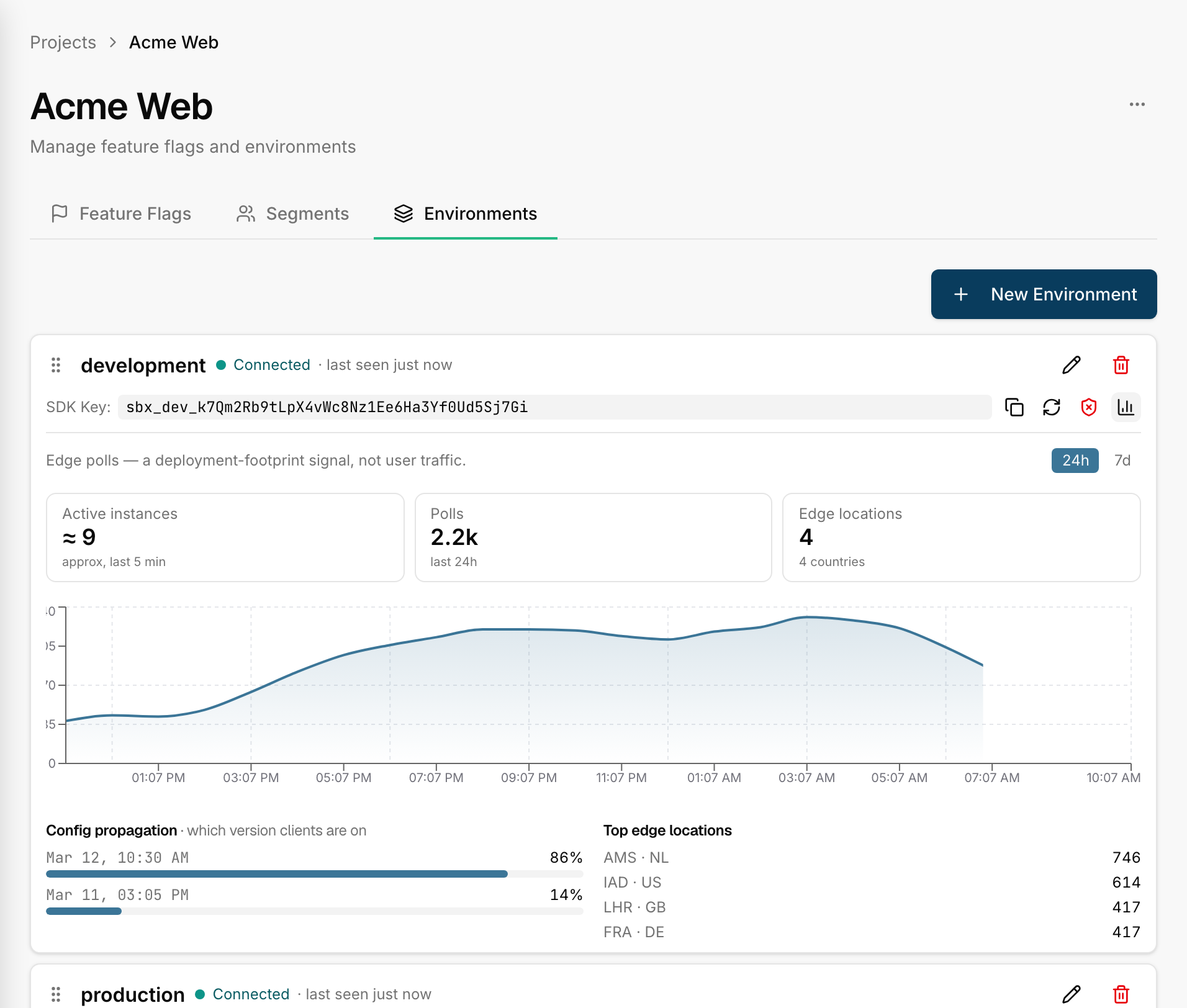This screenshot has width=1187, height=1008.
Task: Open the Edge locations card
Action: pyautogui.click(x=962, y=538)
